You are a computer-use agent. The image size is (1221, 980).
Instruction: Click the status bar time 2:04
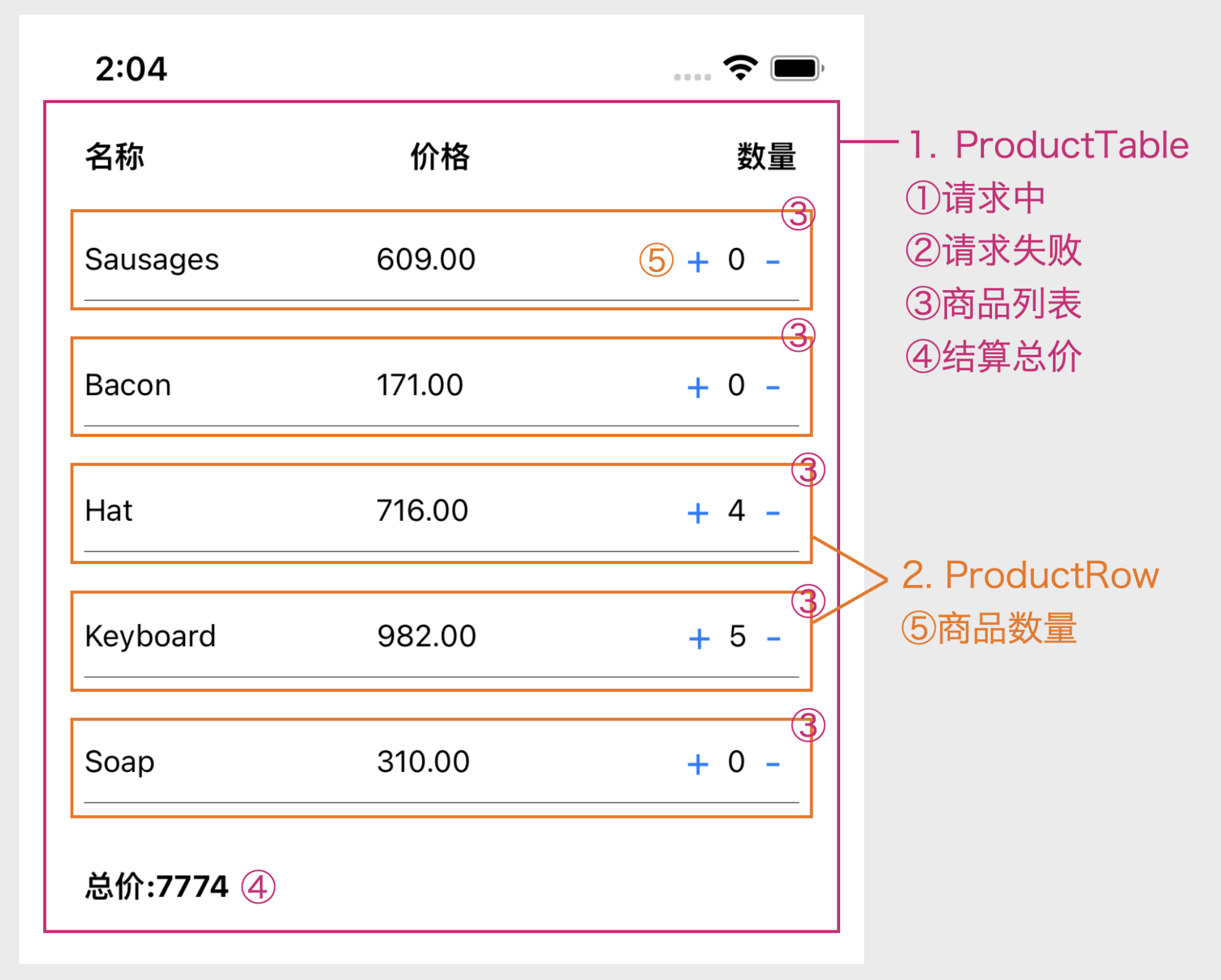(x=131, y=69)
